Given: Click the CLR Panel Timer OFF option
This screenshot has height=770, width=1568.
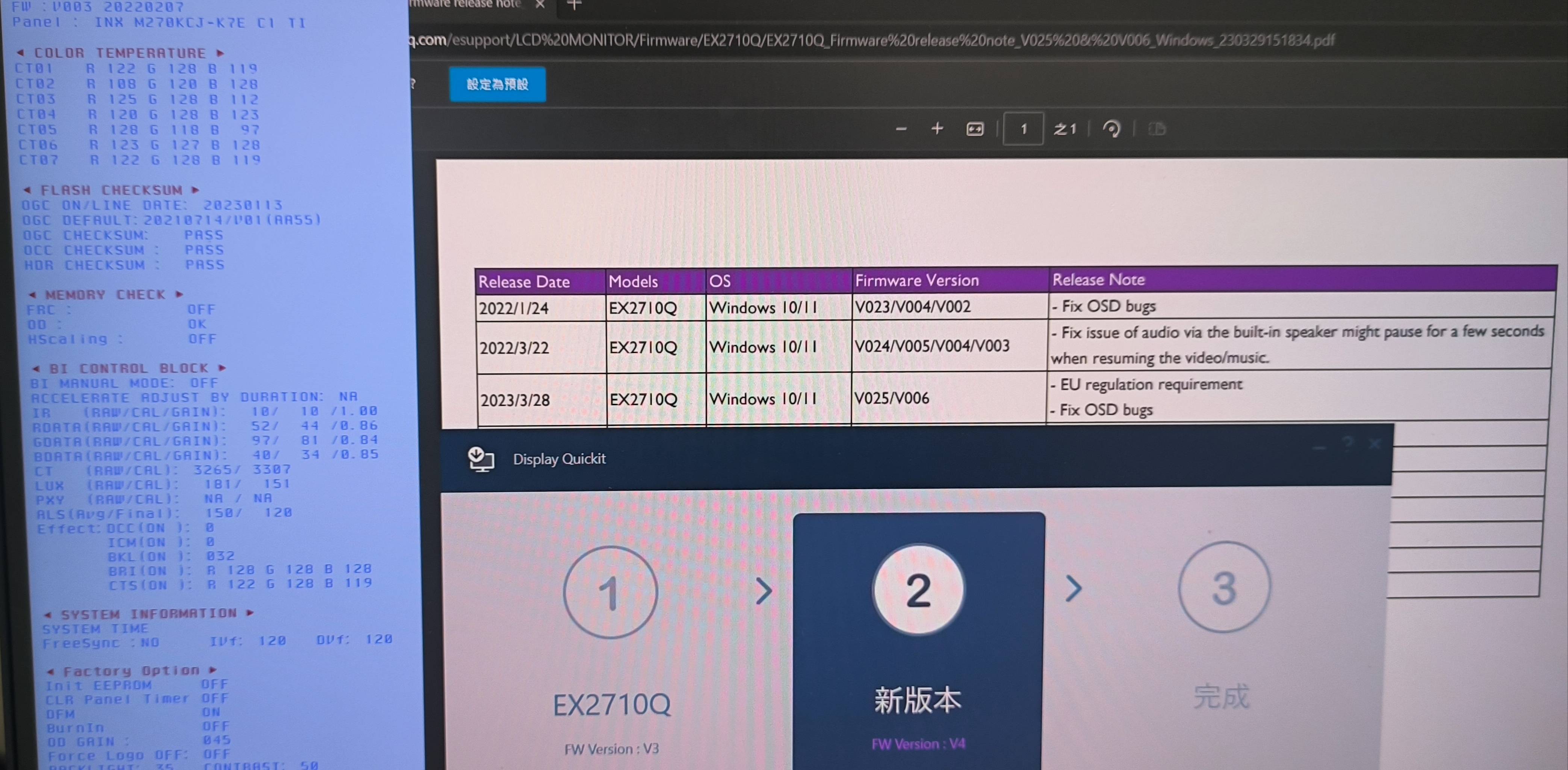Looking at the screenshot, I should tap(138, 699).
